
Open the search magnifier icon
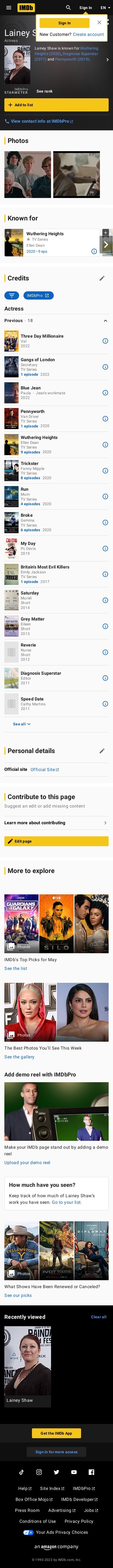click(x=68, y=8)
